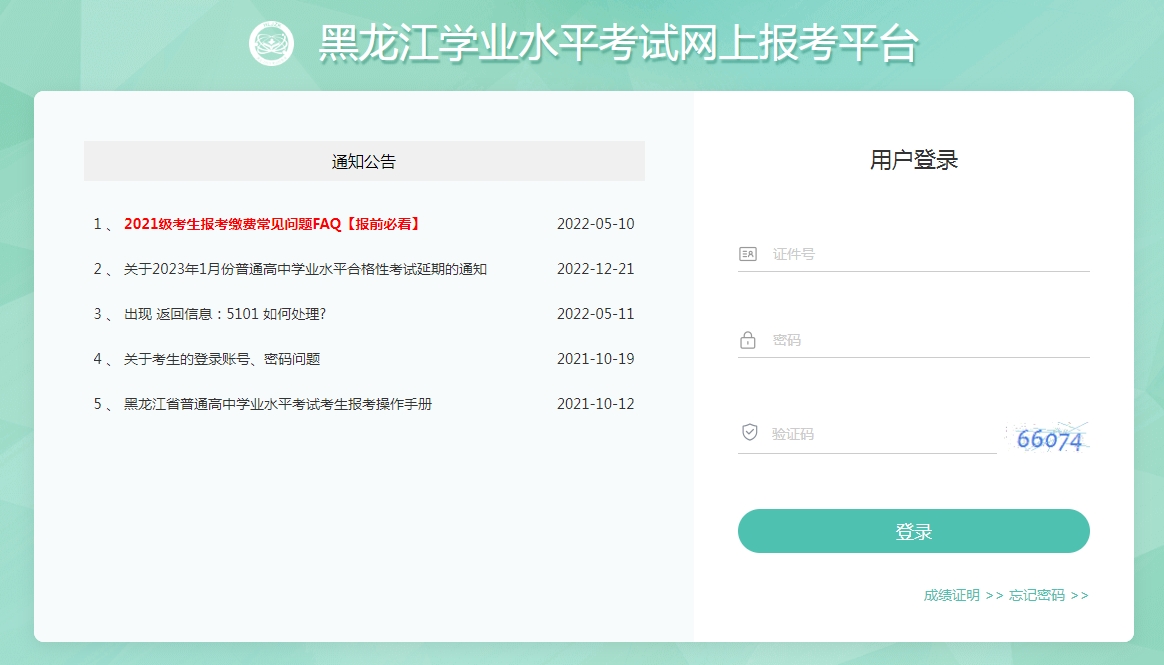Open the 考生报考操作手册 notice

click(278, 404)
